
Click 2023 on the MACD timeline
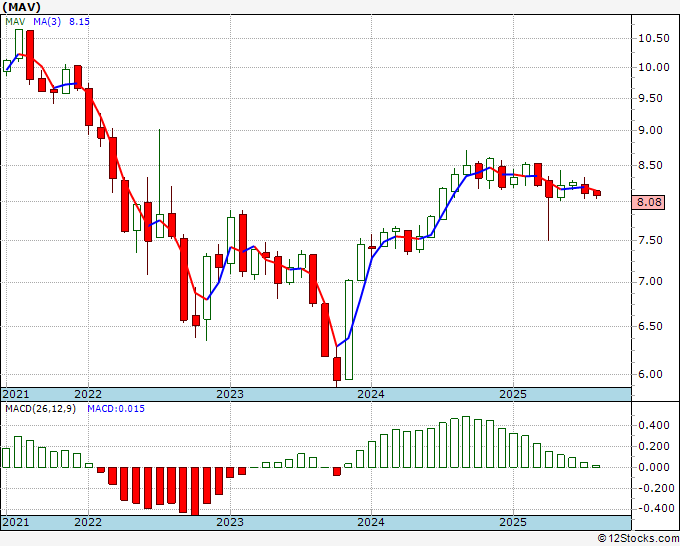[230, 522]
